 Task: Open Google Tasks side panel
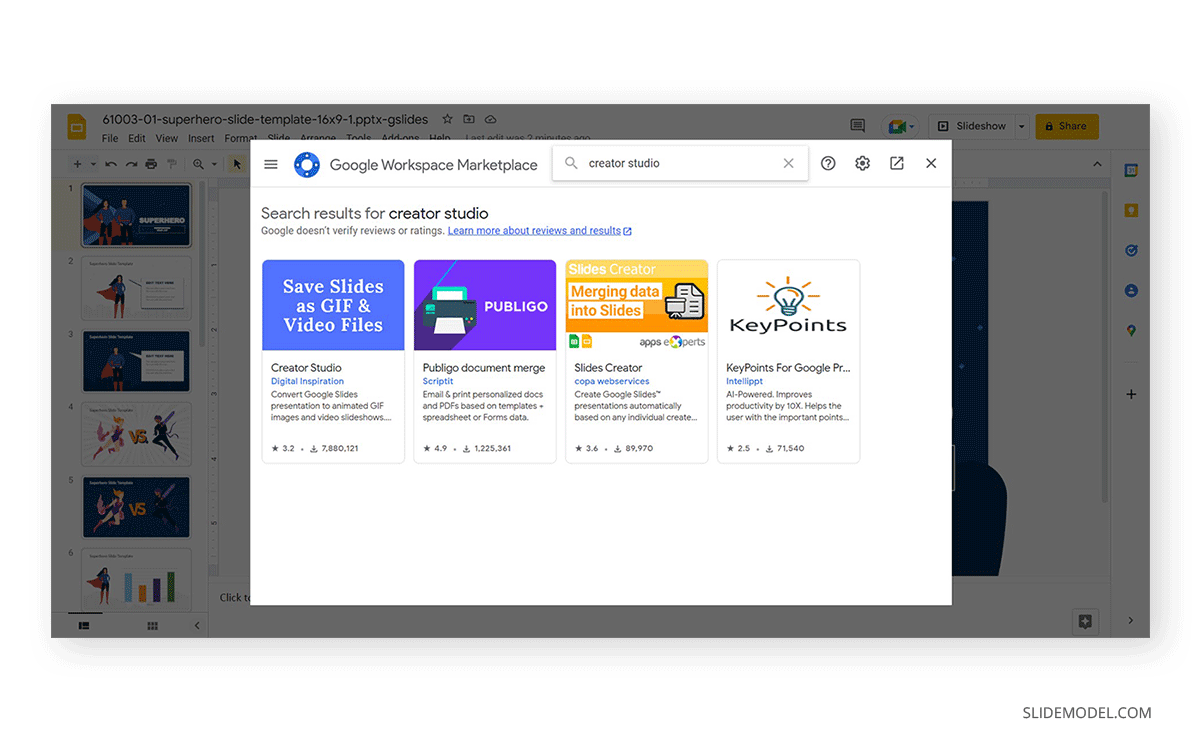pos(1131,251)
